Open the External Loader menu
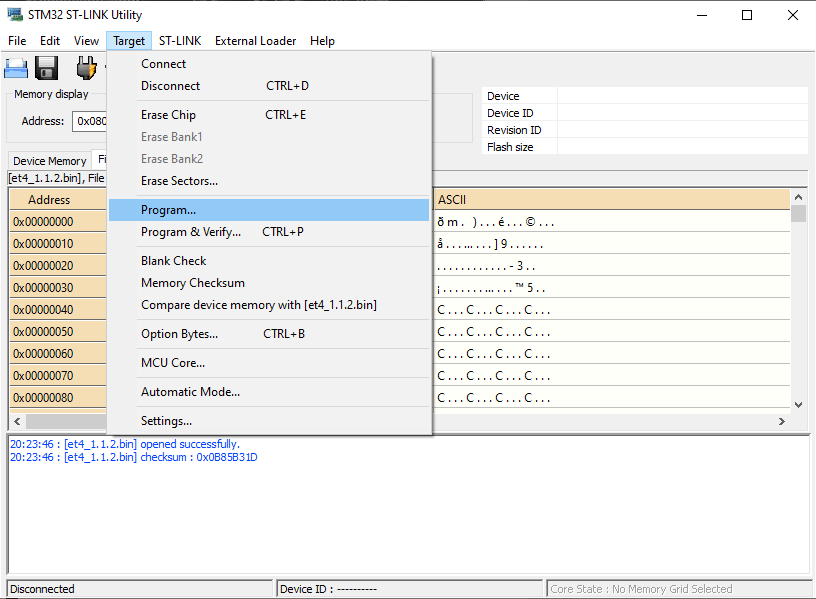 coord(256,41)
